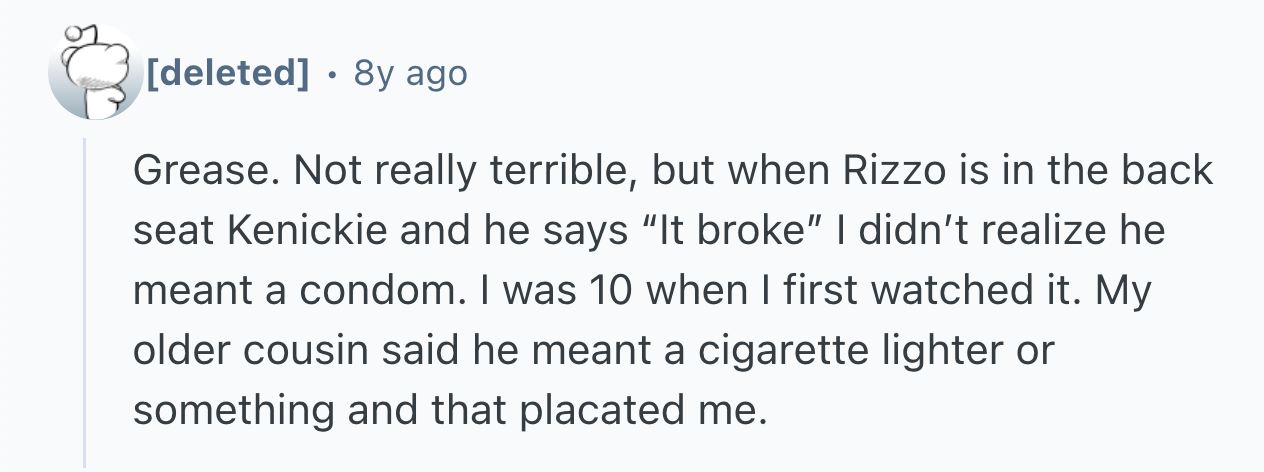
Task: Click the word "terrible" in the first line
Action: click(556, 172)
